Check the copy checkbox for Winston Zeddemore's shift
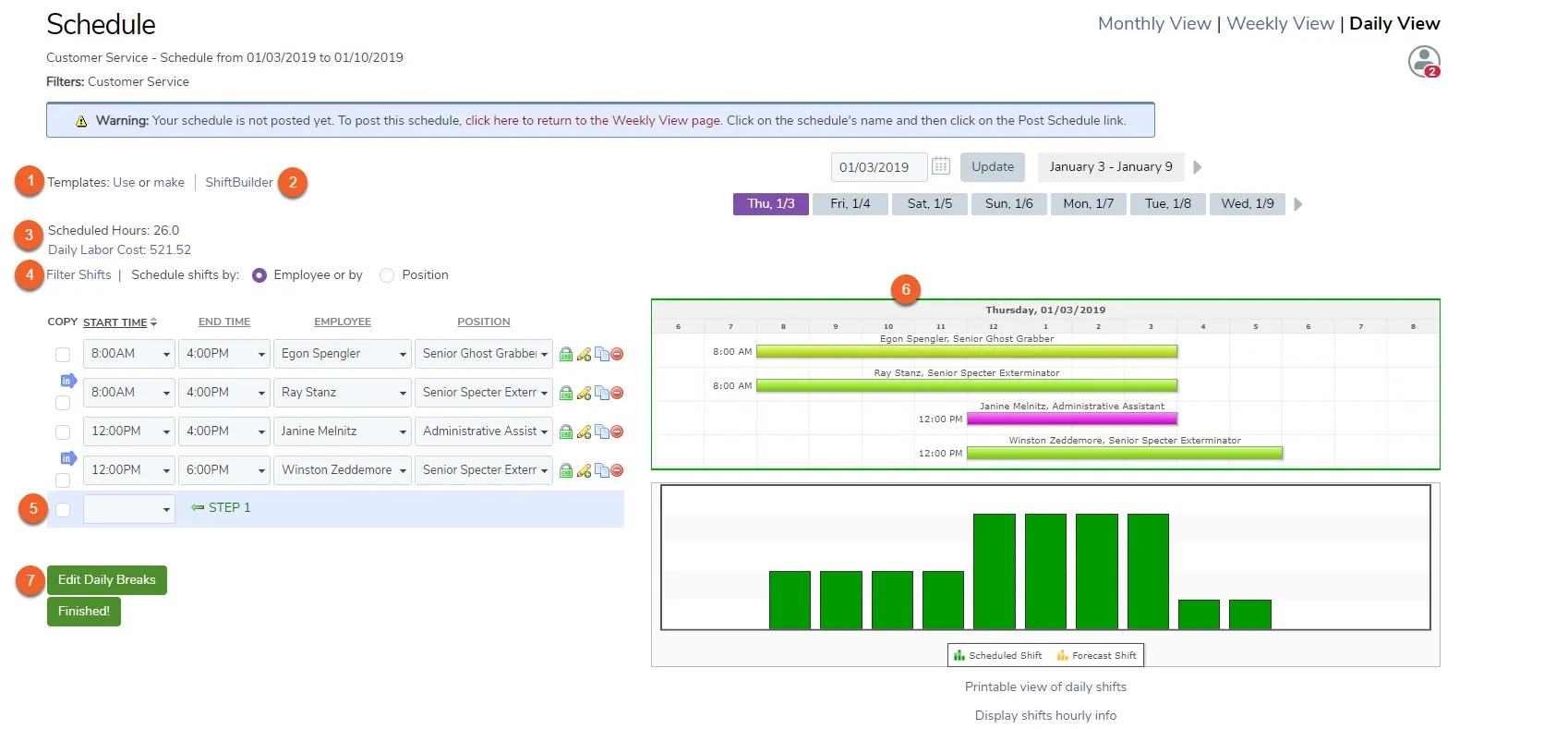The image size is (1568, 729). [63, 480]
